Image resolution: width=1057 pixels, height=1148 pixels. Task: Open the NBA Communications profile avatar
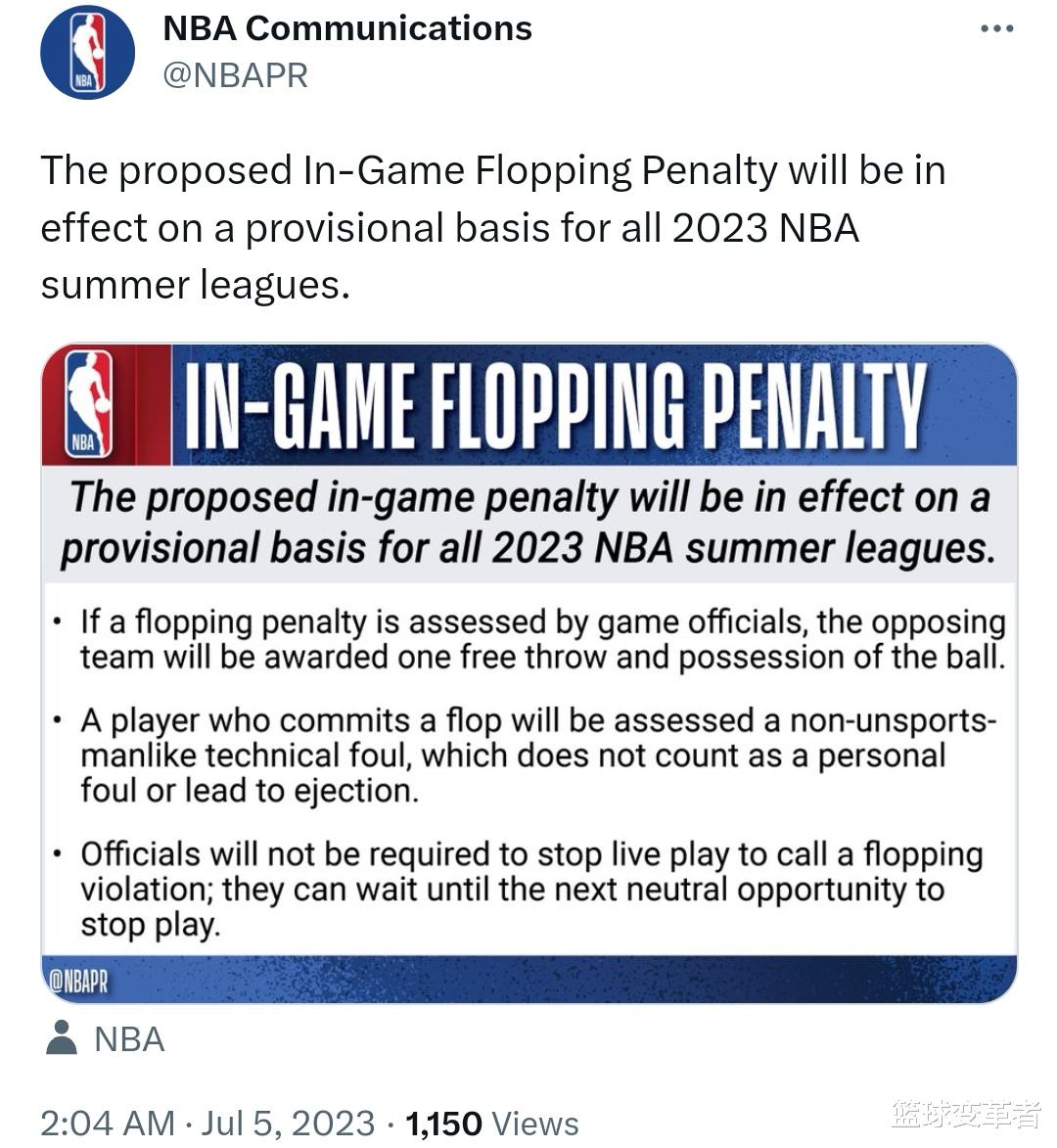pyautogui.click(x=87, y=52)
